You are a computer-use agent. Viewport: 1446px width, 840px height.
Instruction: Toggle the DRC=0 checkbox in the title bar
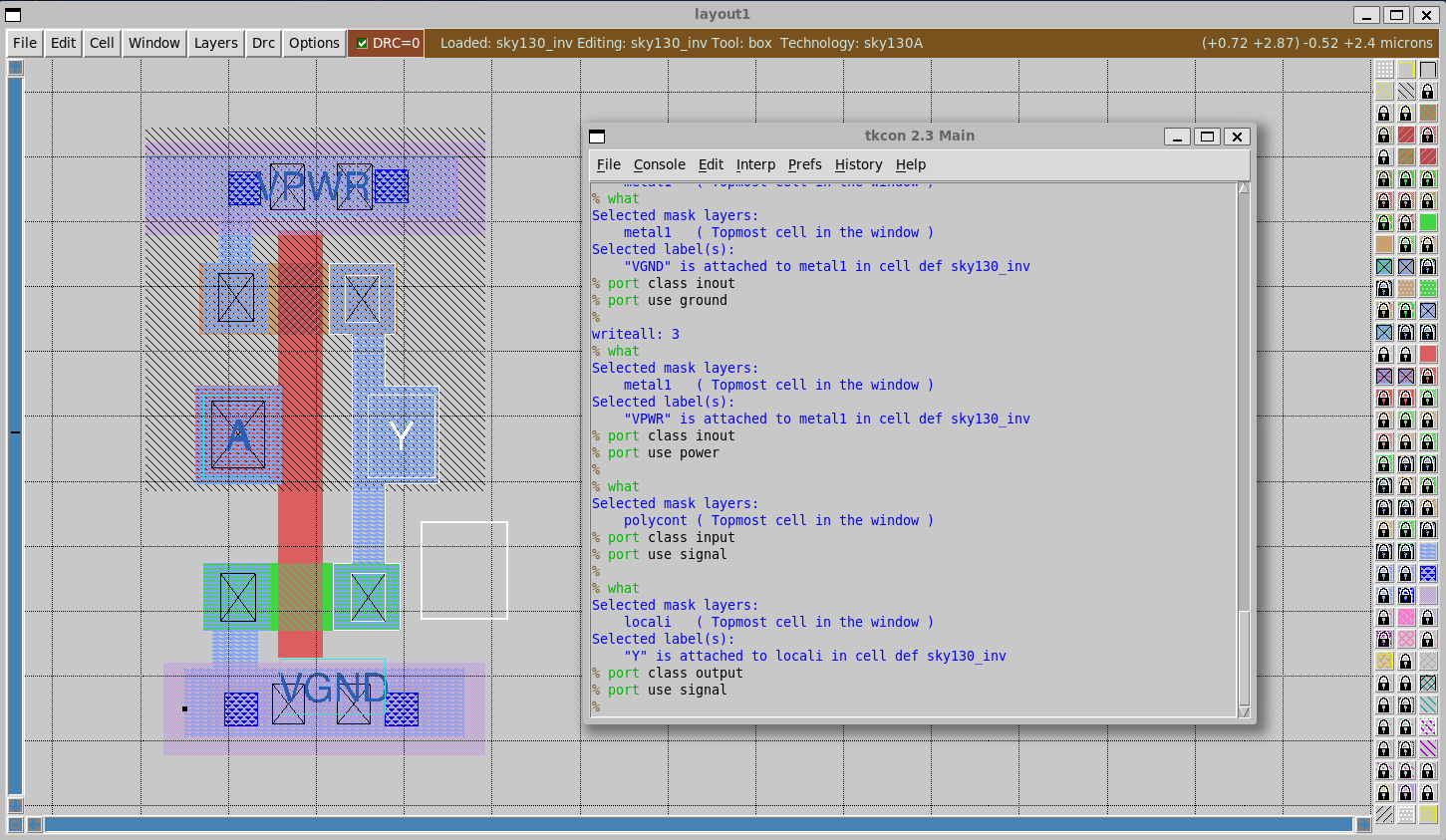[364, 43]
